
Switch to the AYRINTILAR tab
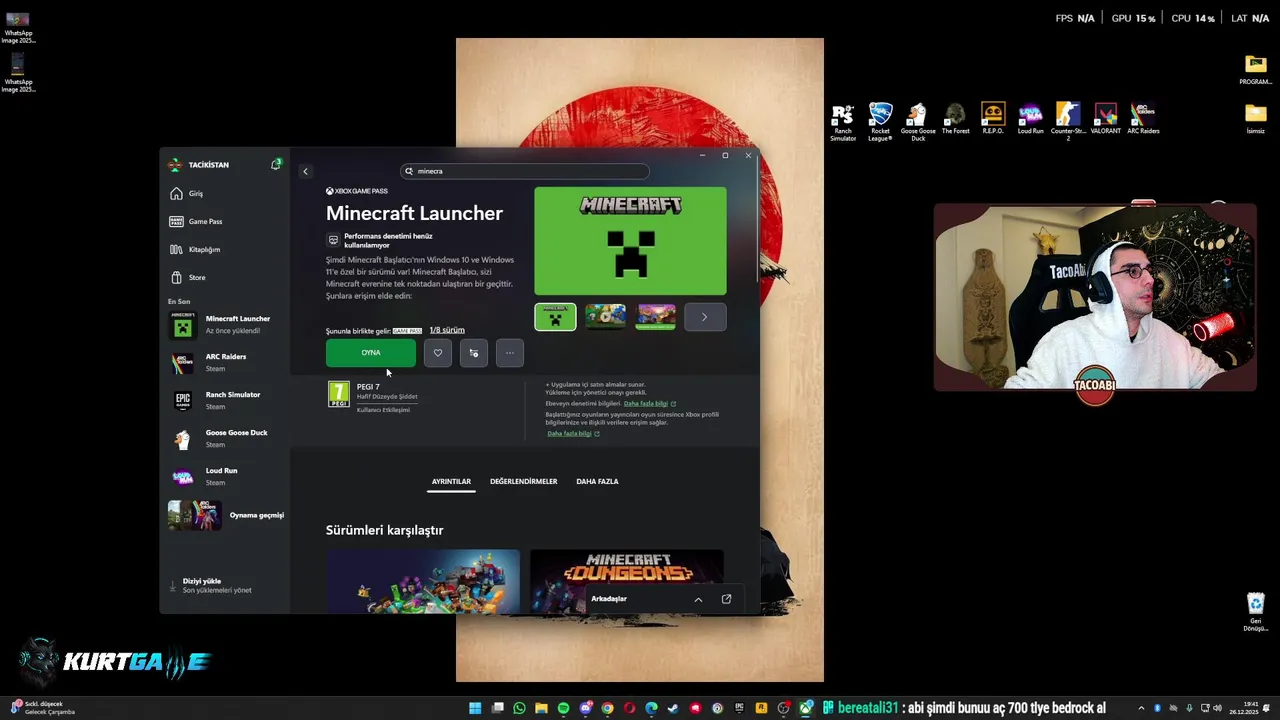click(x=451, y=482)
